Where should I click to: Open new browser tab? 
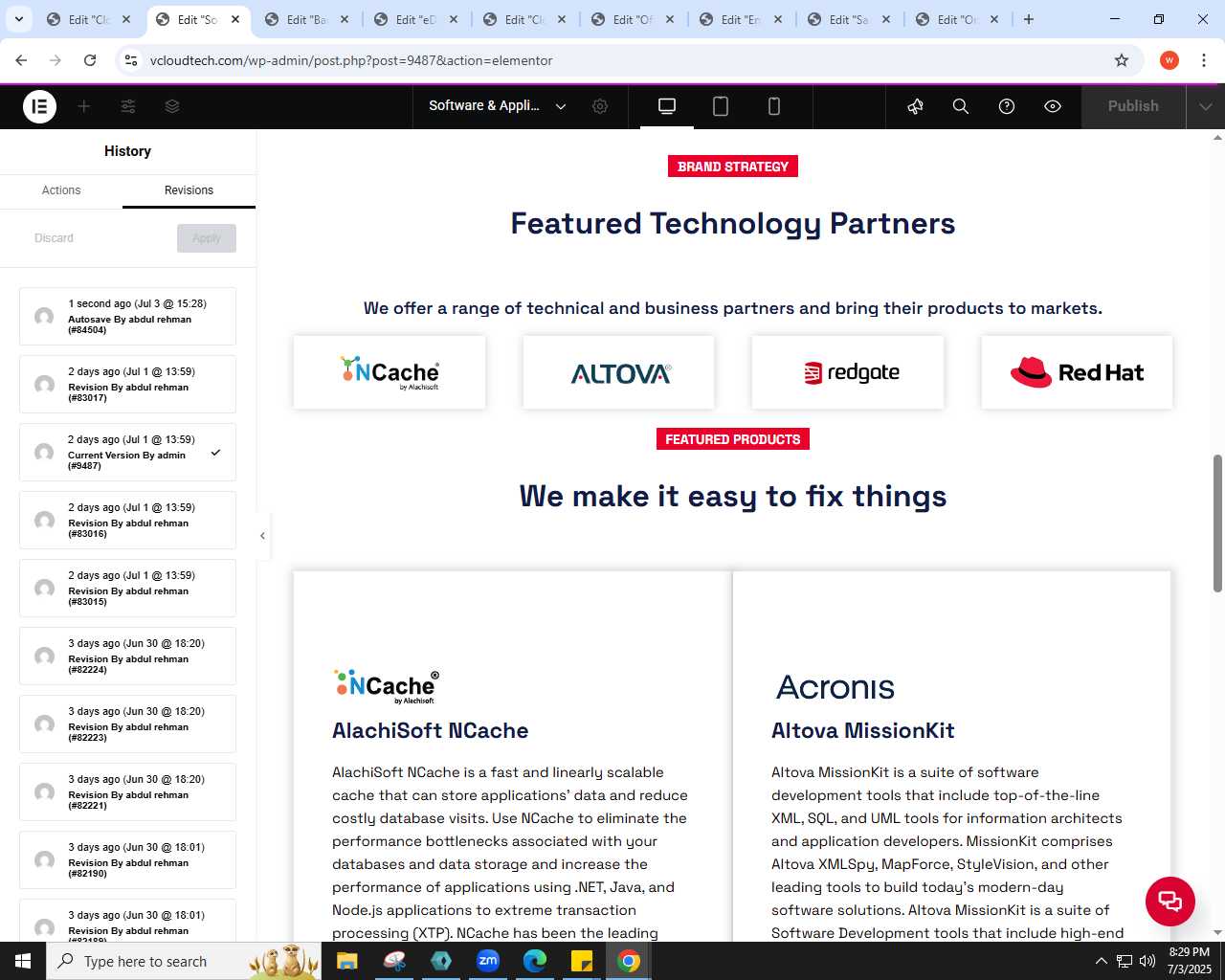(1029, 19)
